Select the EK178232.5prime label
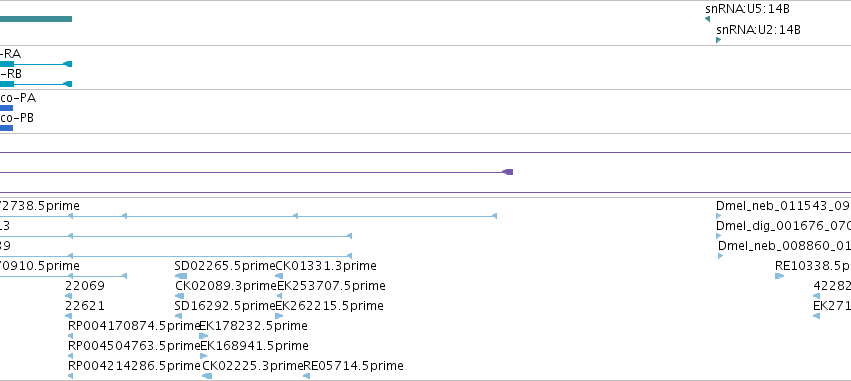 click(x=253, y=326)
